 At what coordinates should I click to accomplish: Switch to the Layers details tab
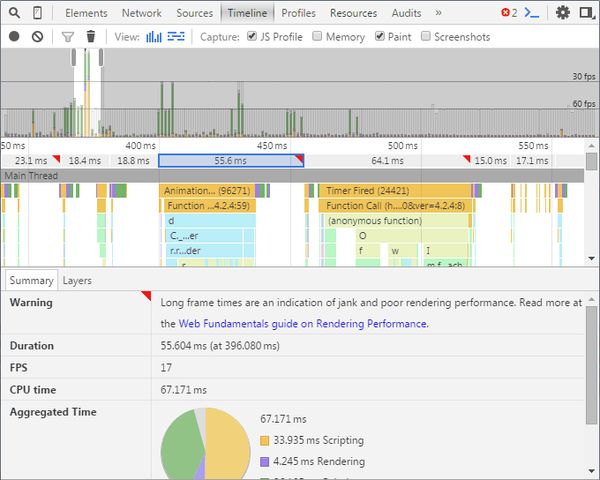[77, 281]
